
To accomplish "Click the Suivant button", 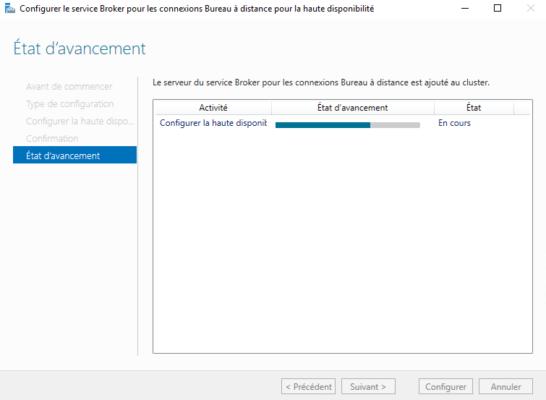I will tap(368, 386).
